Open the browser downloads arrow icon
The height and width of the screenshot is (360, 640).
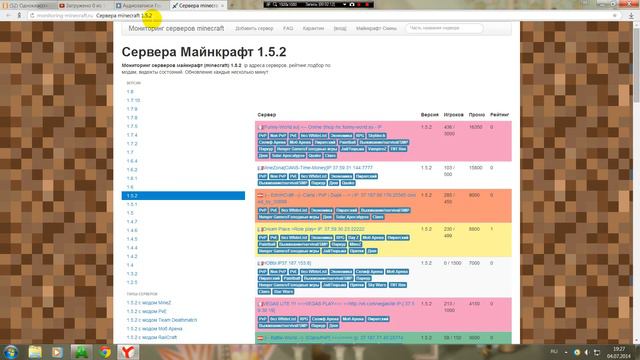click(x=631, y=16)
